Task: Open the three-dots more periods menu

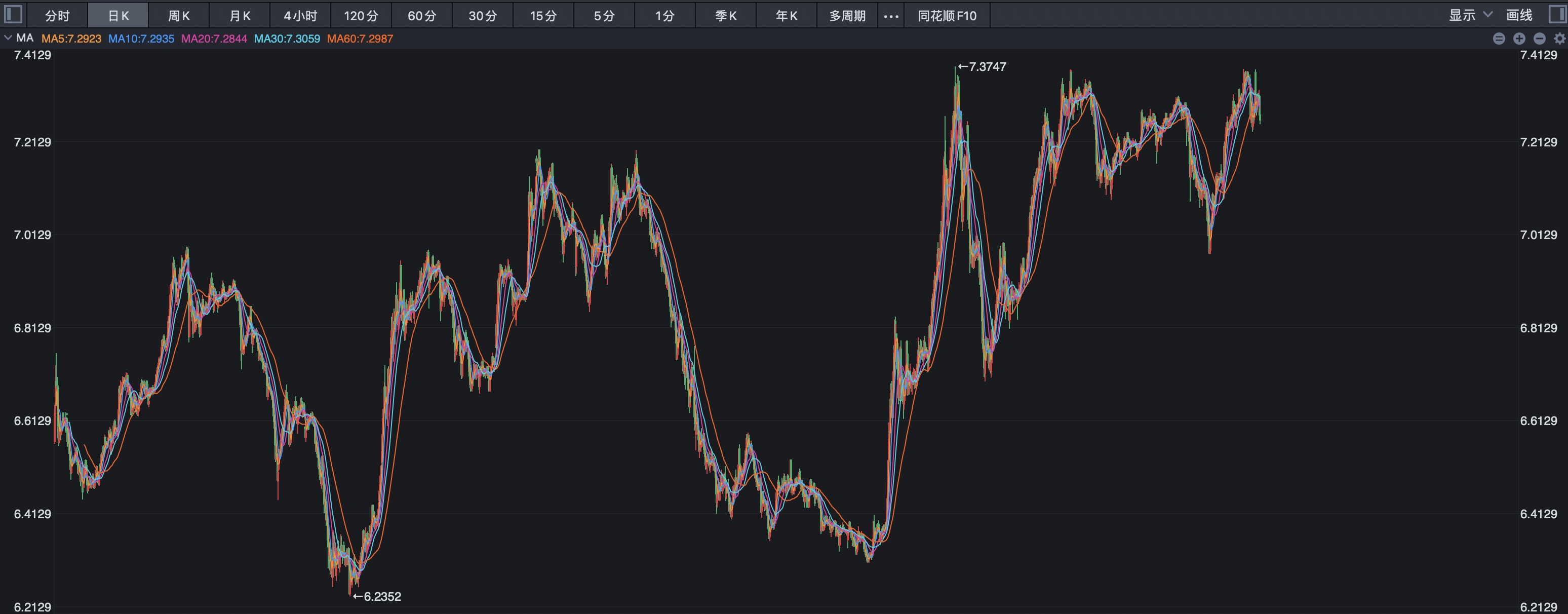Action: tap(890, 16)
